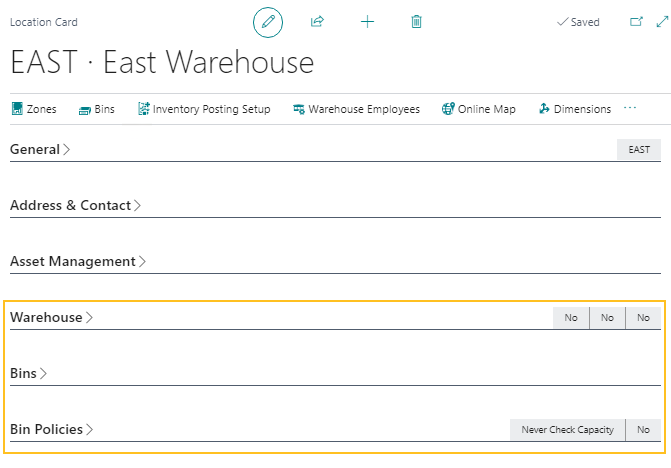Expand the Bin Policies section
This screenshot has width=671, height=468.
[51, 429]
